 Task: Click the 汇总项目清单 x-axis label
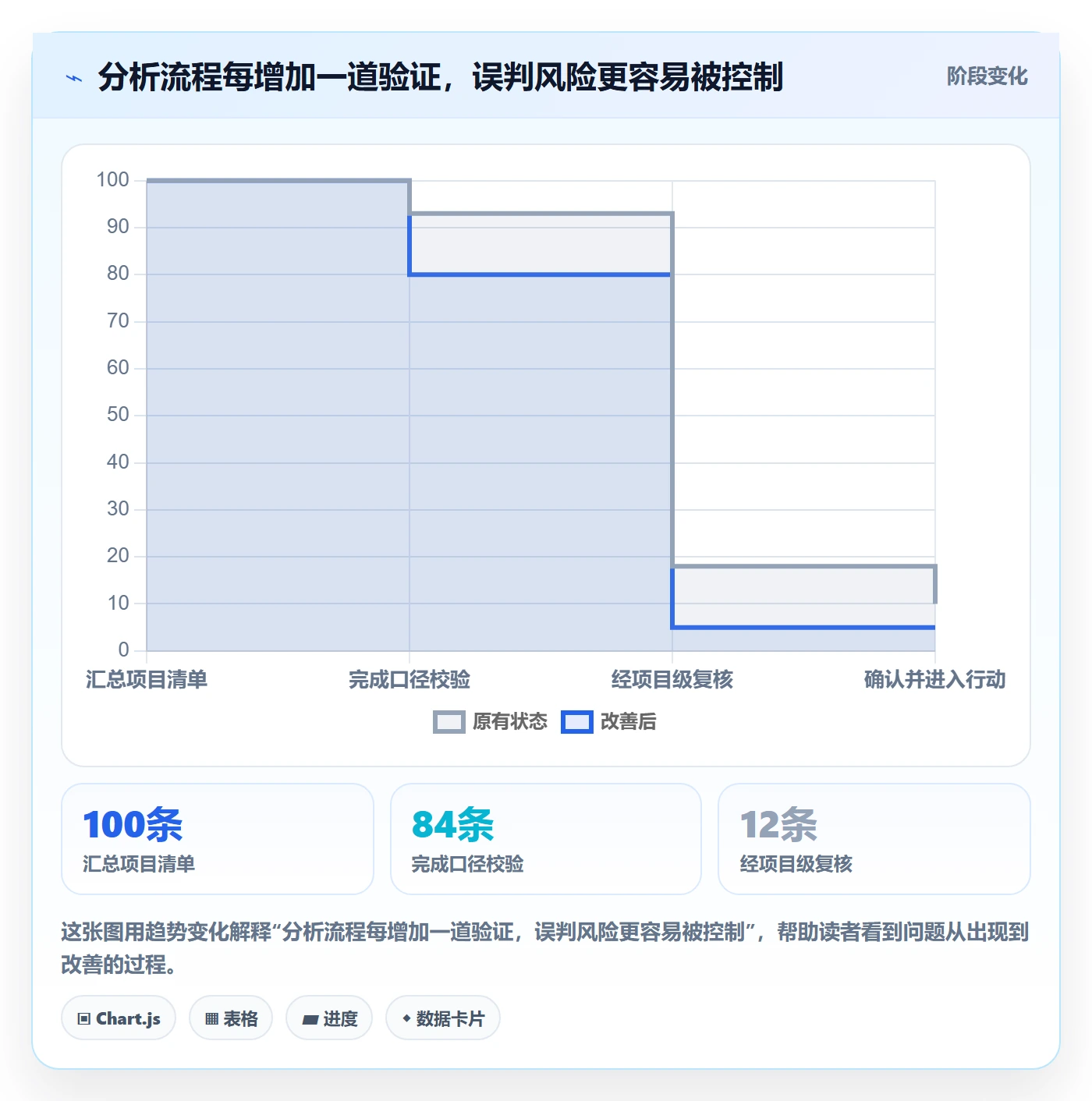pyautogui.click(x=147, y=680)
